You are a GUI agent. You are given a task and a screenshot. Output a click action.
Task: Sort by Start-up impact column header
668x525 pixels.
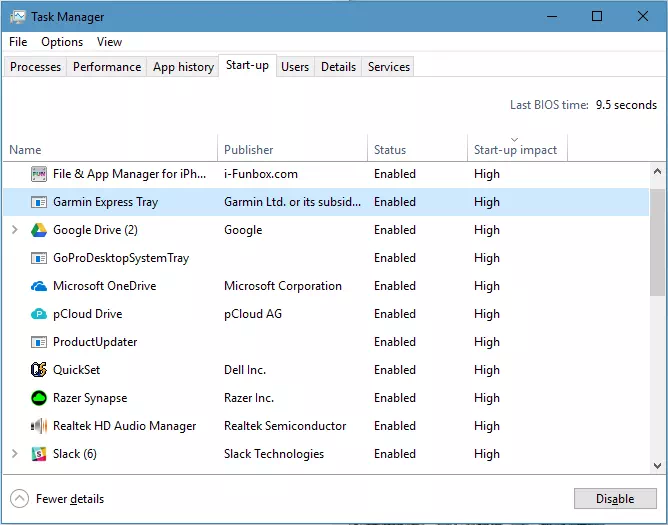[515, 150]
